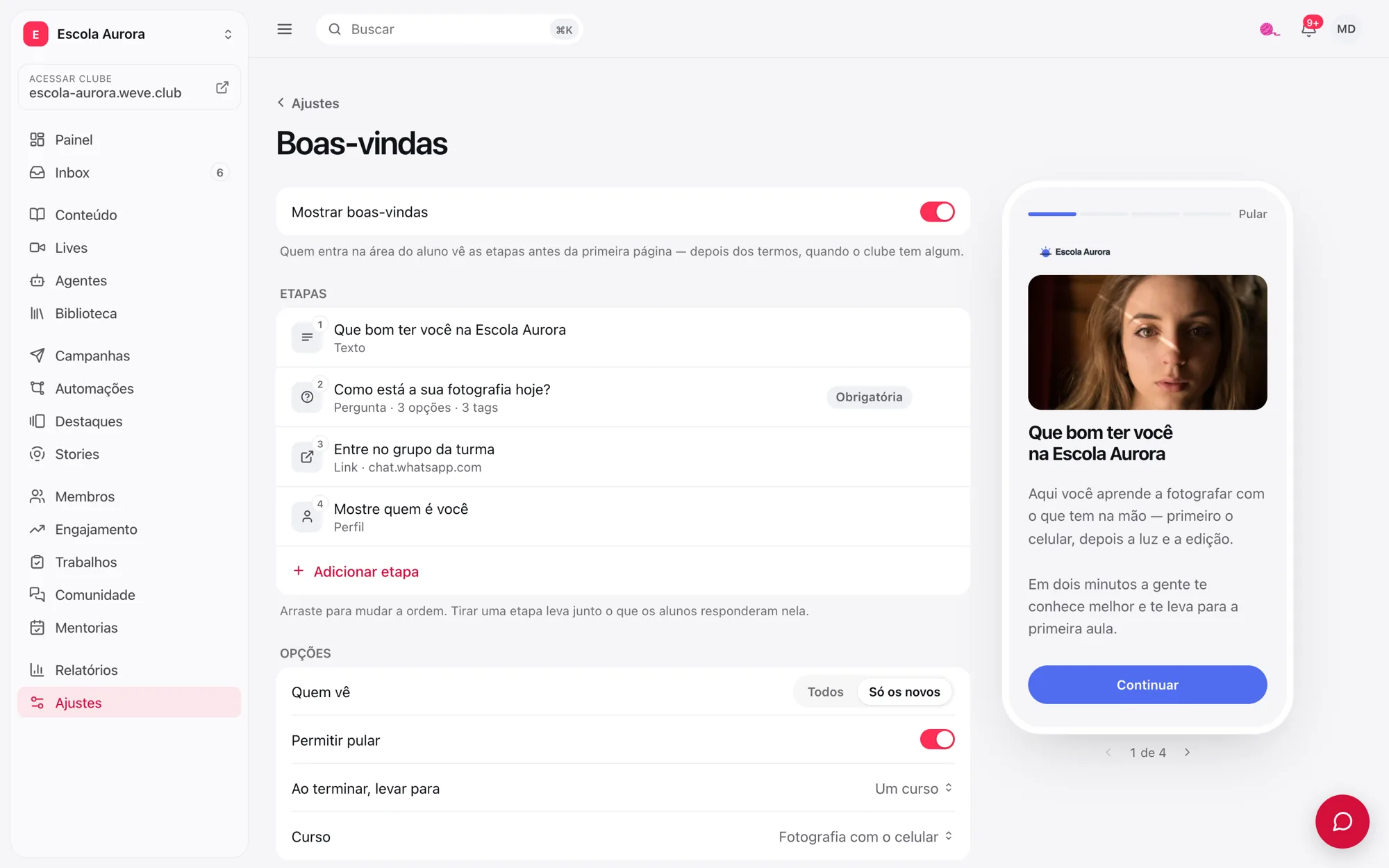Open Conteúdo in the sidebar
The height and width of the screenshot is (868, 1389).
click(x=129, y=215)
